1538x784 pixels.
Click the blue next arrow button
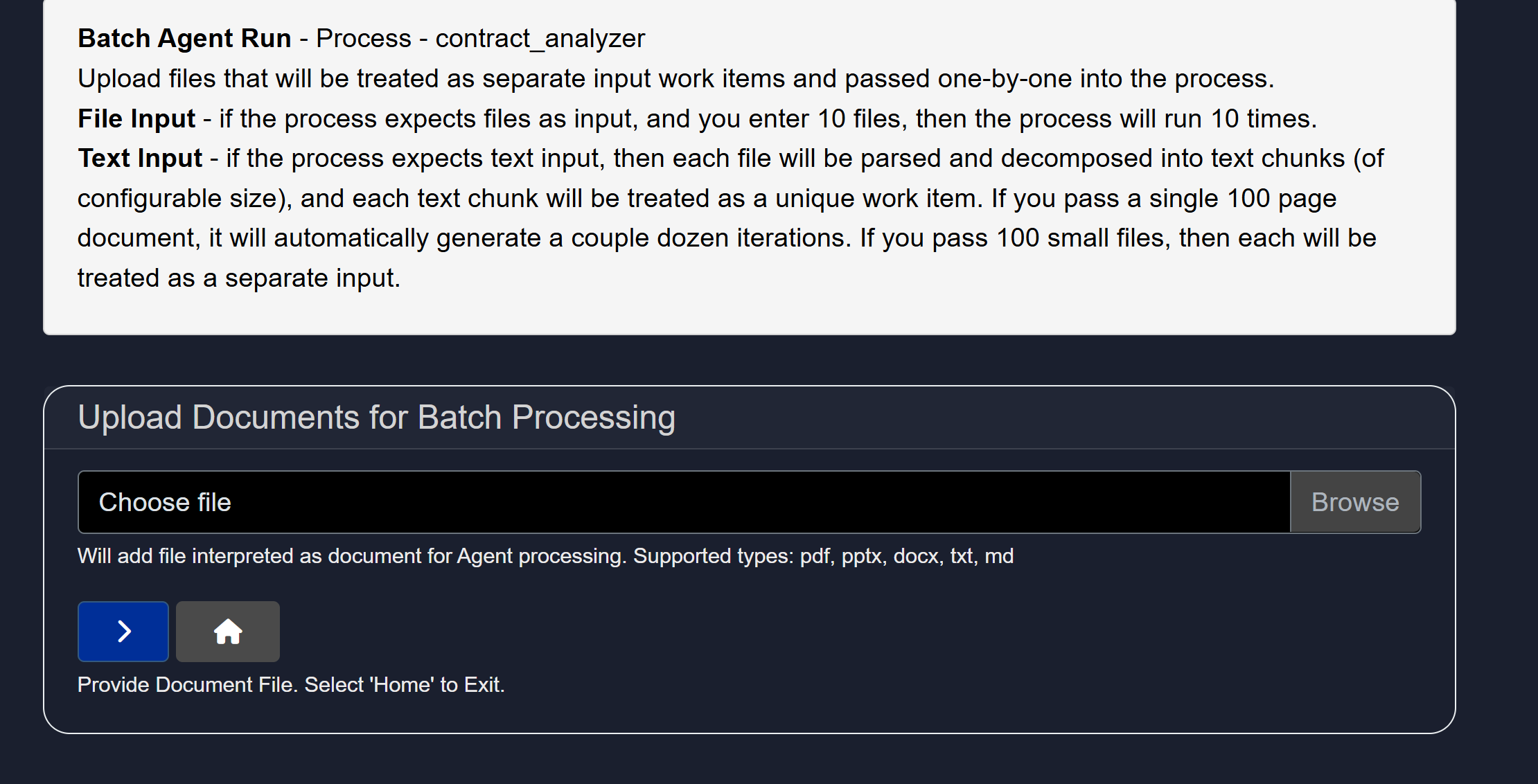(x=123, y=632)
